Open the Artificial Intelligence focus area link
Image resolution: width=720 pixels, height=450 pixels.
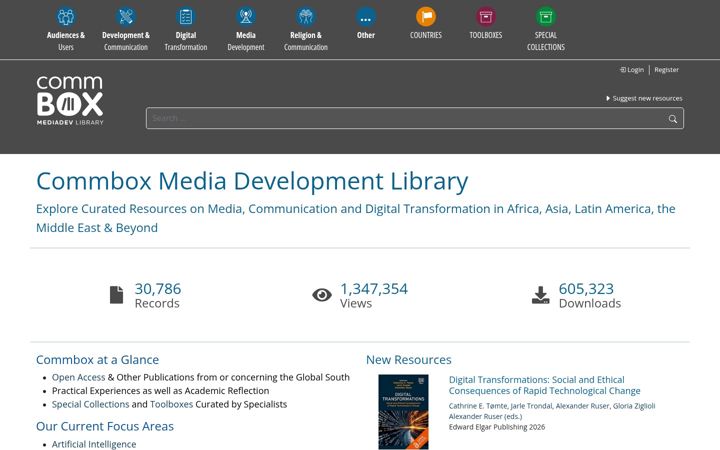(94, 444)
